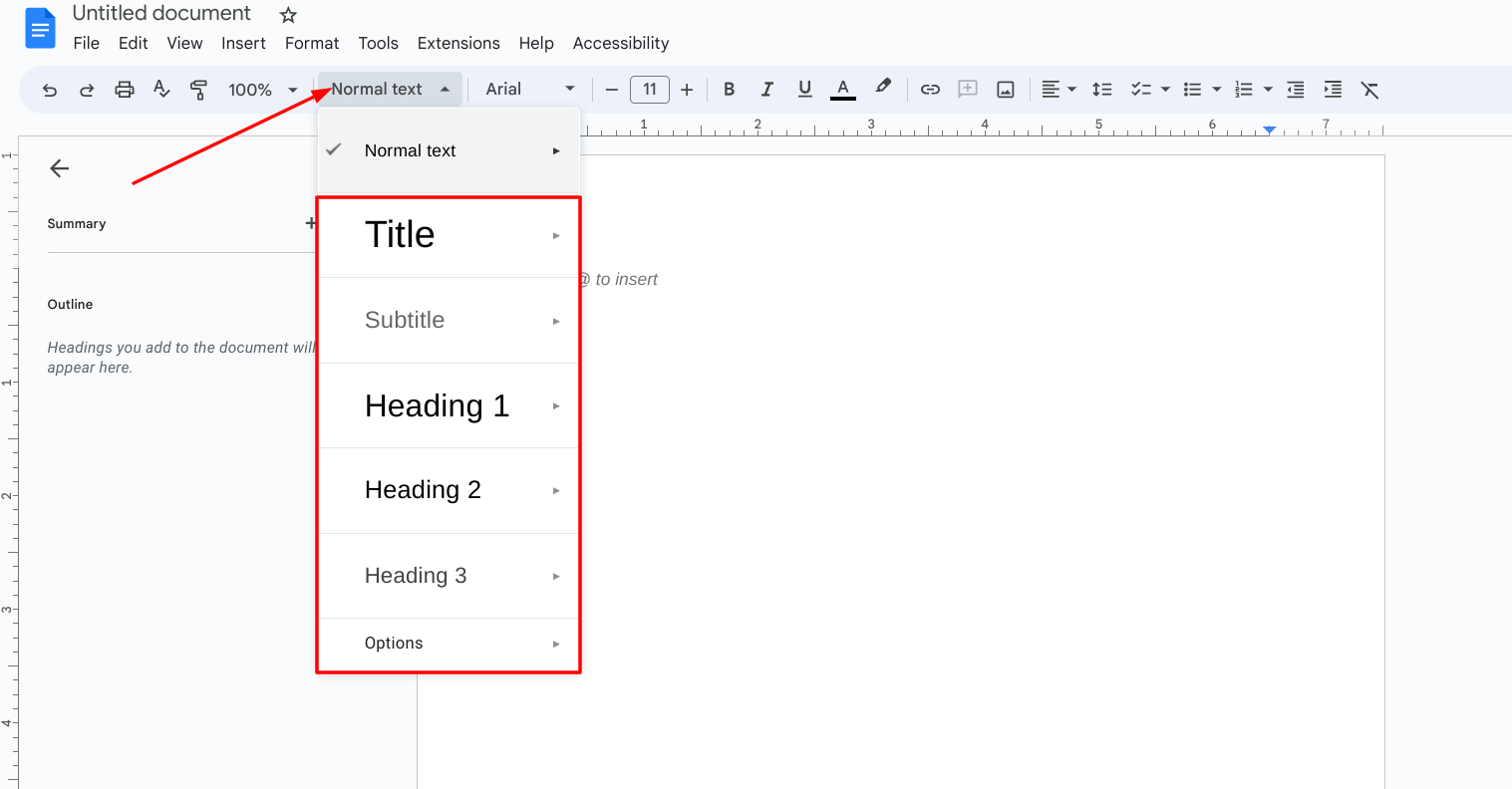Open the text alignment options
Viewport: 1512px width, 789px height.
coord(1058,90)
